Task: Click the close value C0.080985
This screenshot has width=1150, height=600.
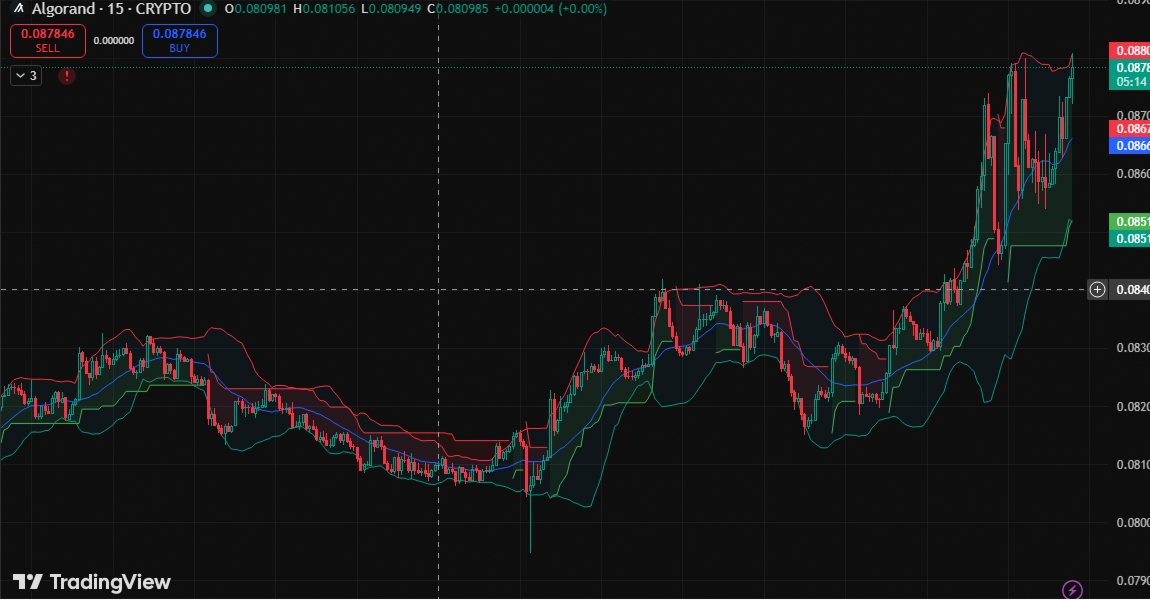Action: pyautogui.click(x=457, y=9)
